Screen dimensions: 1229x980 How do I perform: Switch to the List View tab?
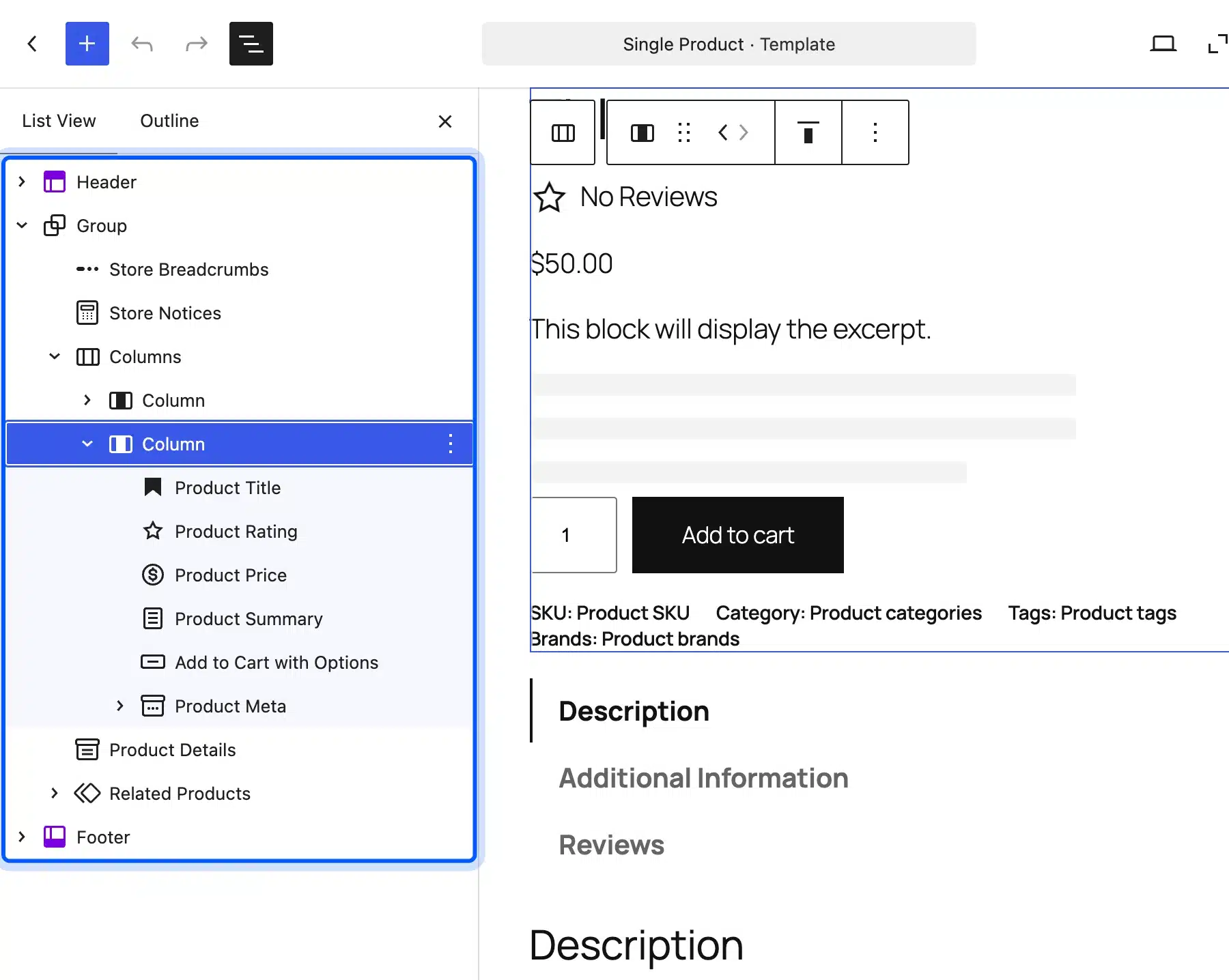pos(59,121)
